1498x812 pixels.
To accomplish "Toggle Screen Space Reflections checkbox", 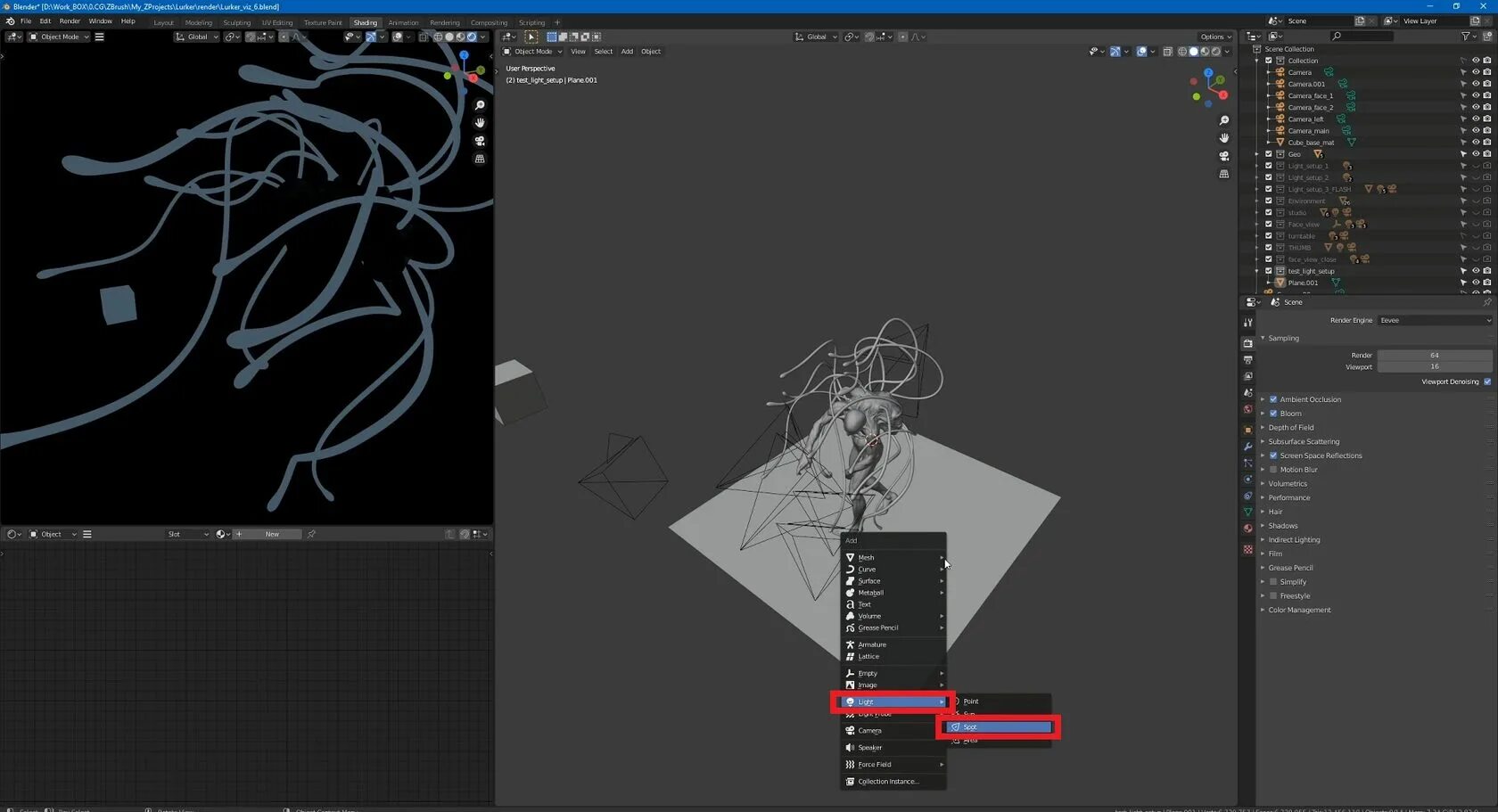I will 1273,455.
